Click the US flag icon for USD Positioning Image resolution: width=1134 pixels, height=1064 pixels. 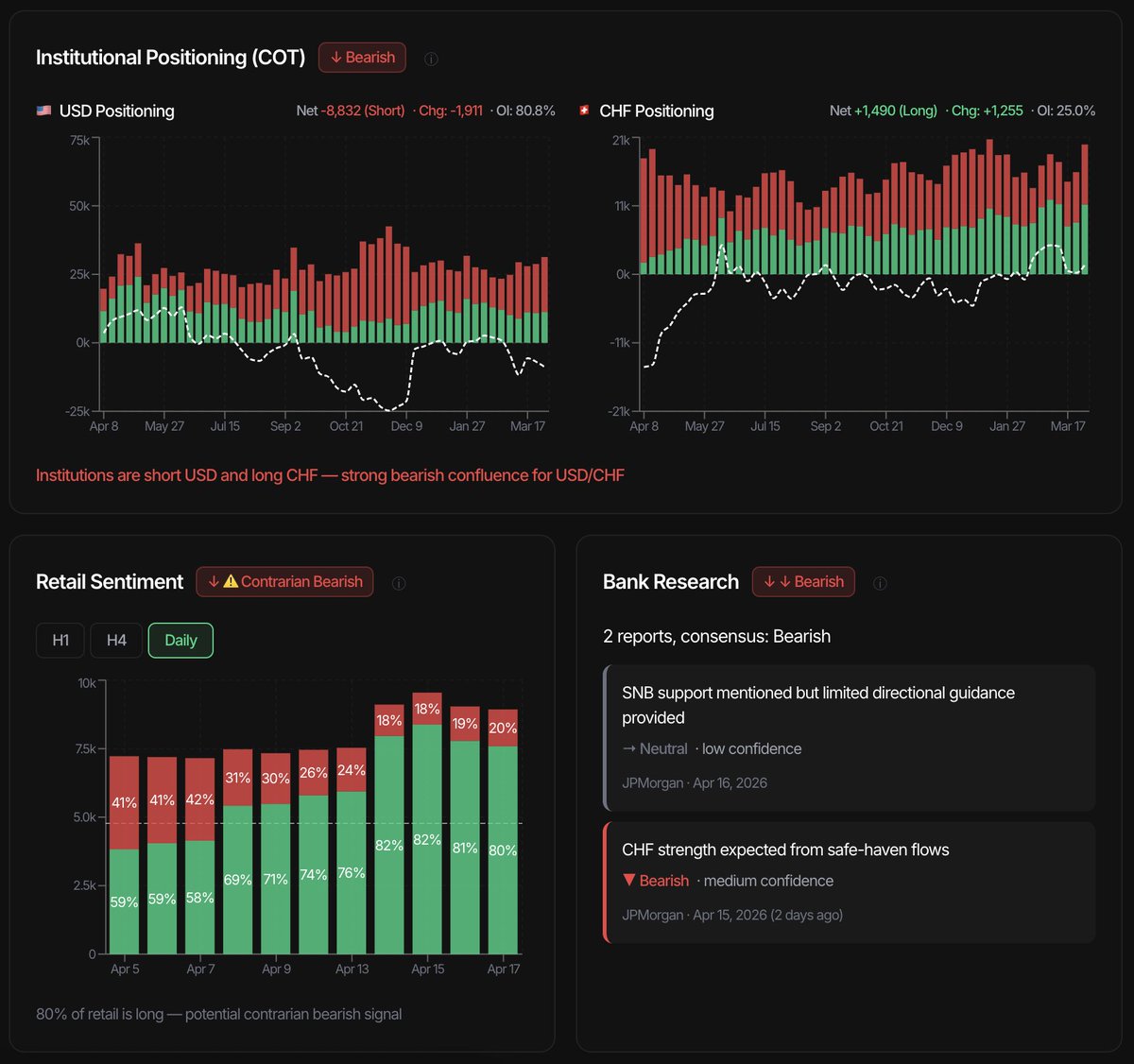(43, 111)
